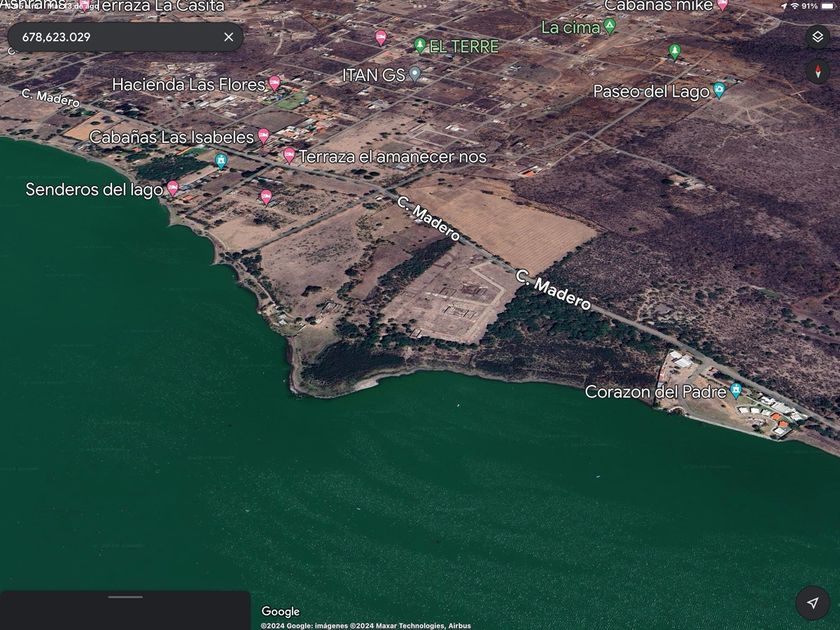This screenshot has height=630, width=840.
Task: Tap the my location arrow button
Action: (813, 603)
